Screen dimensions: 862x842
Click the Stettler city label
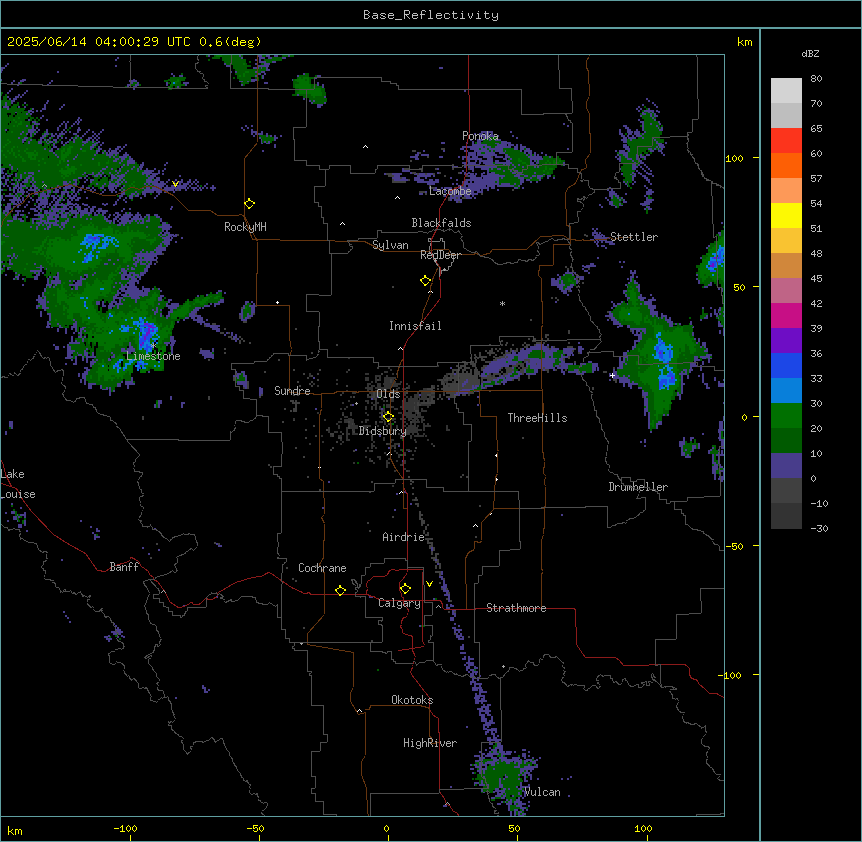(x=634, y=237)
